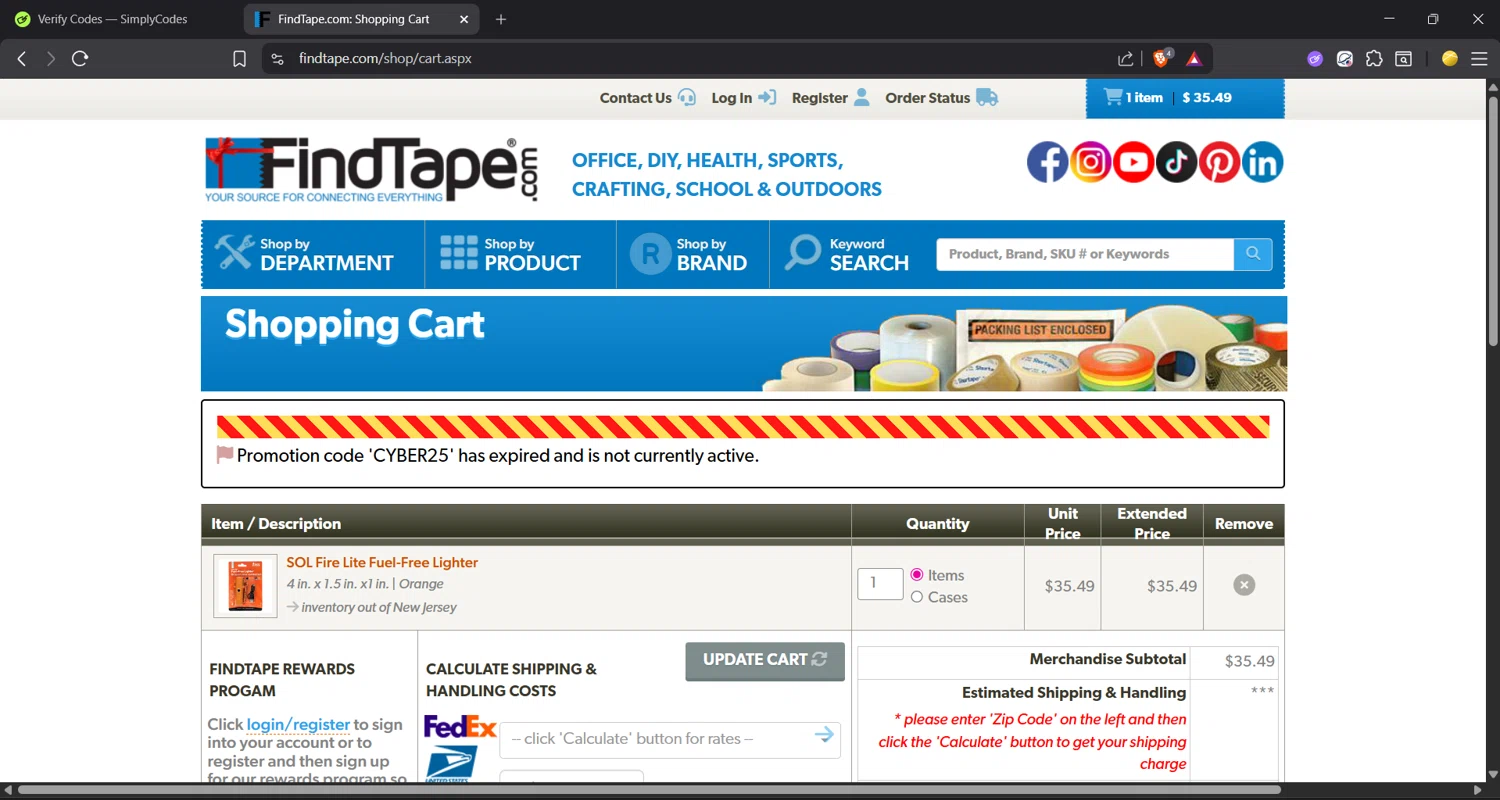Click the Log In link
This screenshot has height=800, width=1500.
(744, 98)
